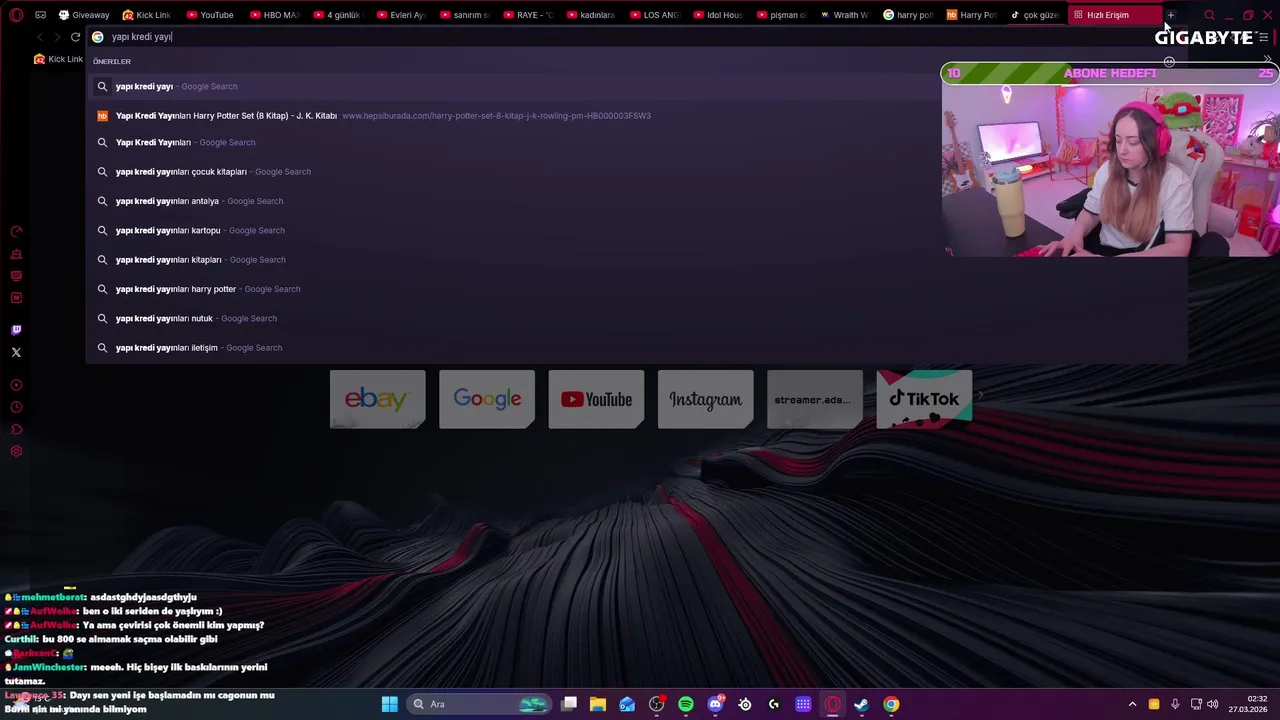Reload the page with the refresh icon

75,37
